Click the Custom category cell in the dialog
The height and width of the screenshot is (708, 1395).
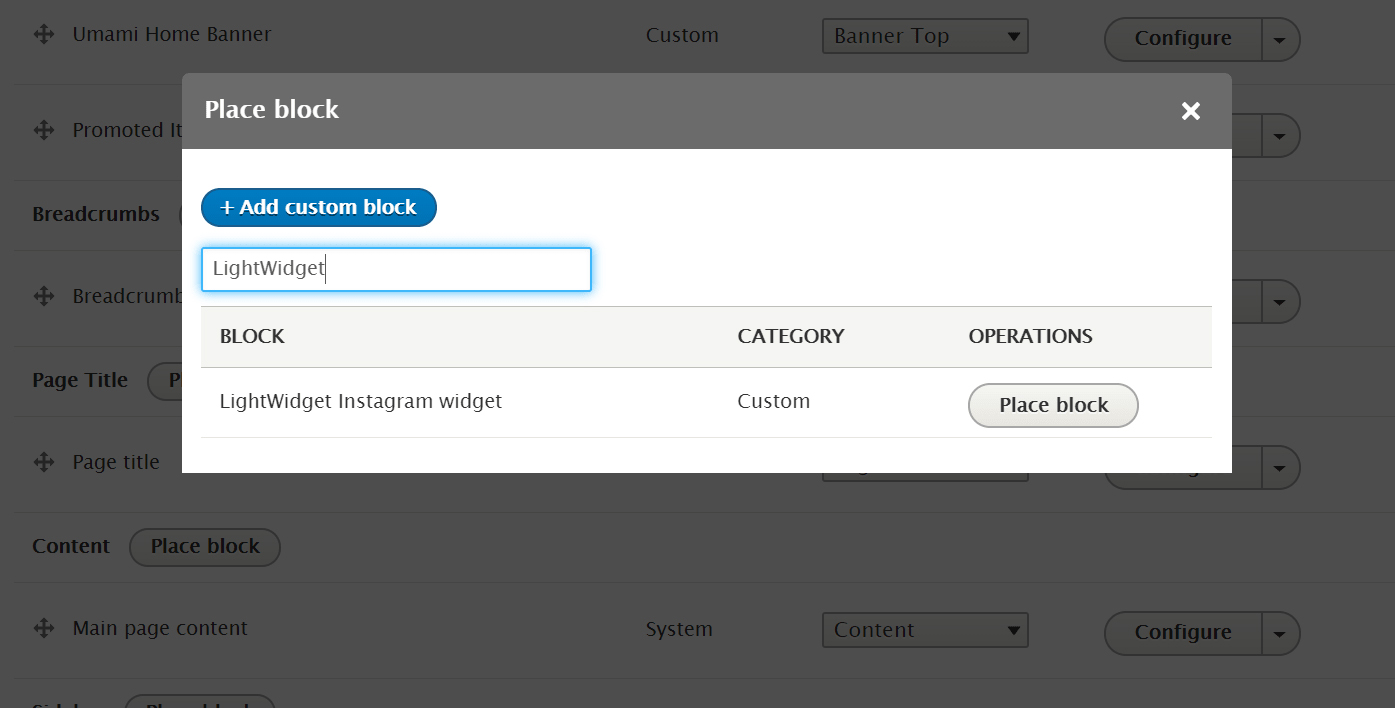[774, 401]
